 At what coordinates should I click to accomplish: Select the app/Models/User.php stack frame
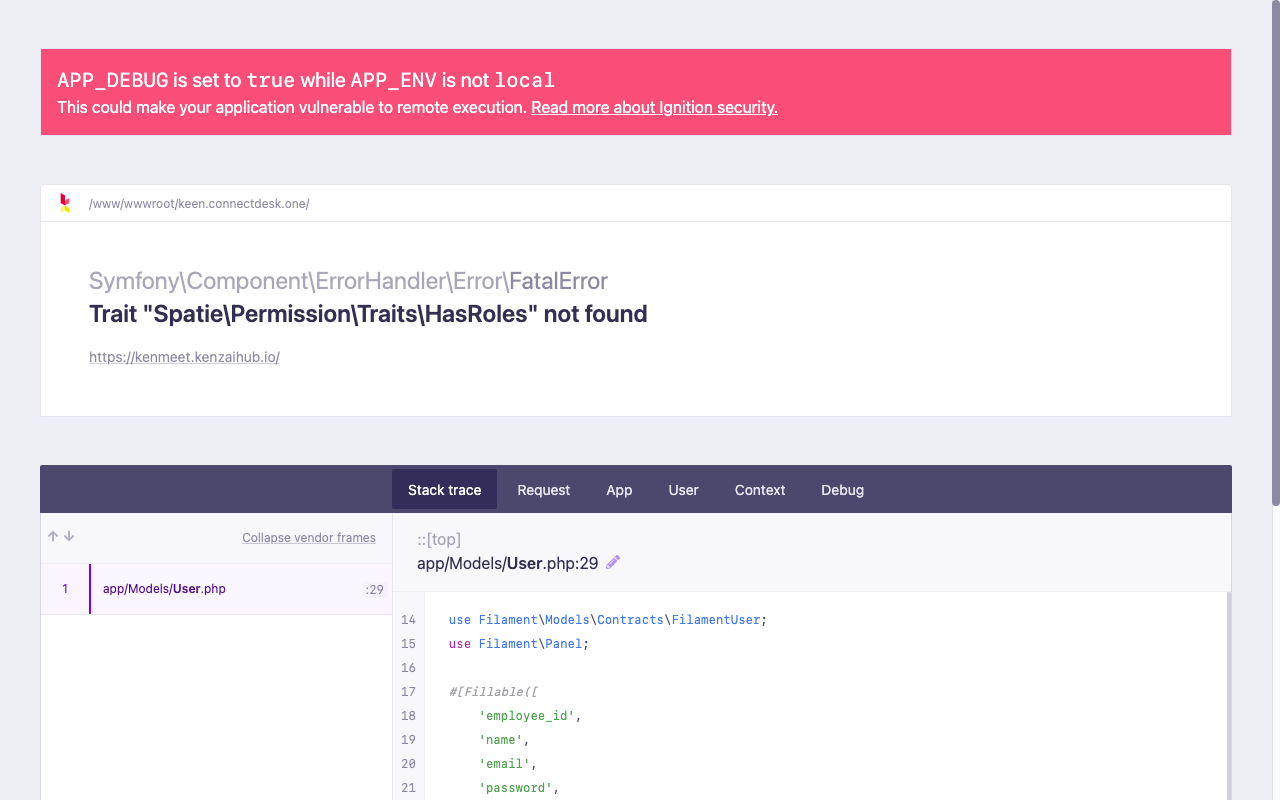pyautogui.click(x=216, y=589)
